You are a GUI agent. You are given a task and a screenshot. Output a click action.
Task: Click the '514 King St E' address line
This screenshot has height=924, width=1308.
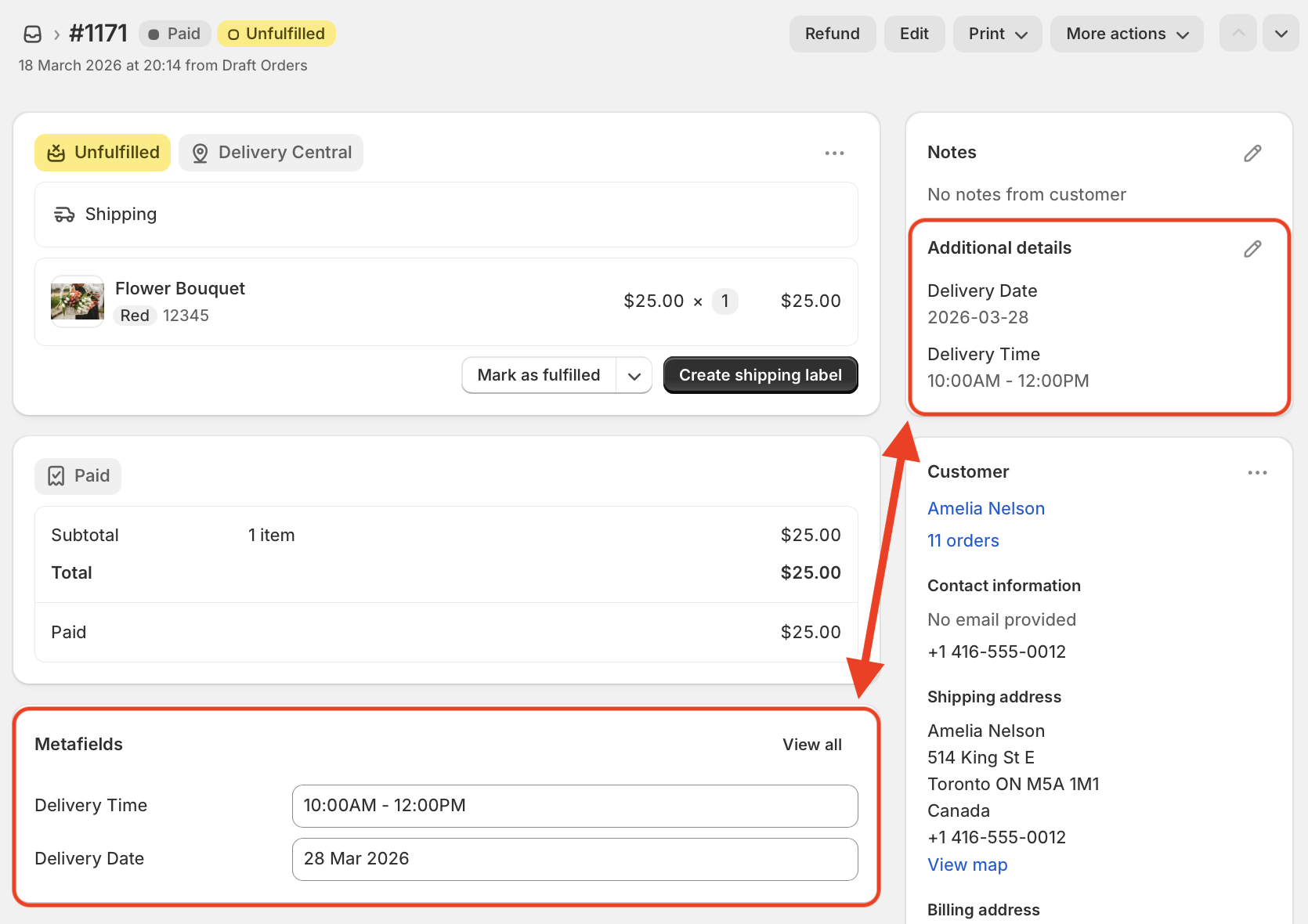[x=981, y=757]
